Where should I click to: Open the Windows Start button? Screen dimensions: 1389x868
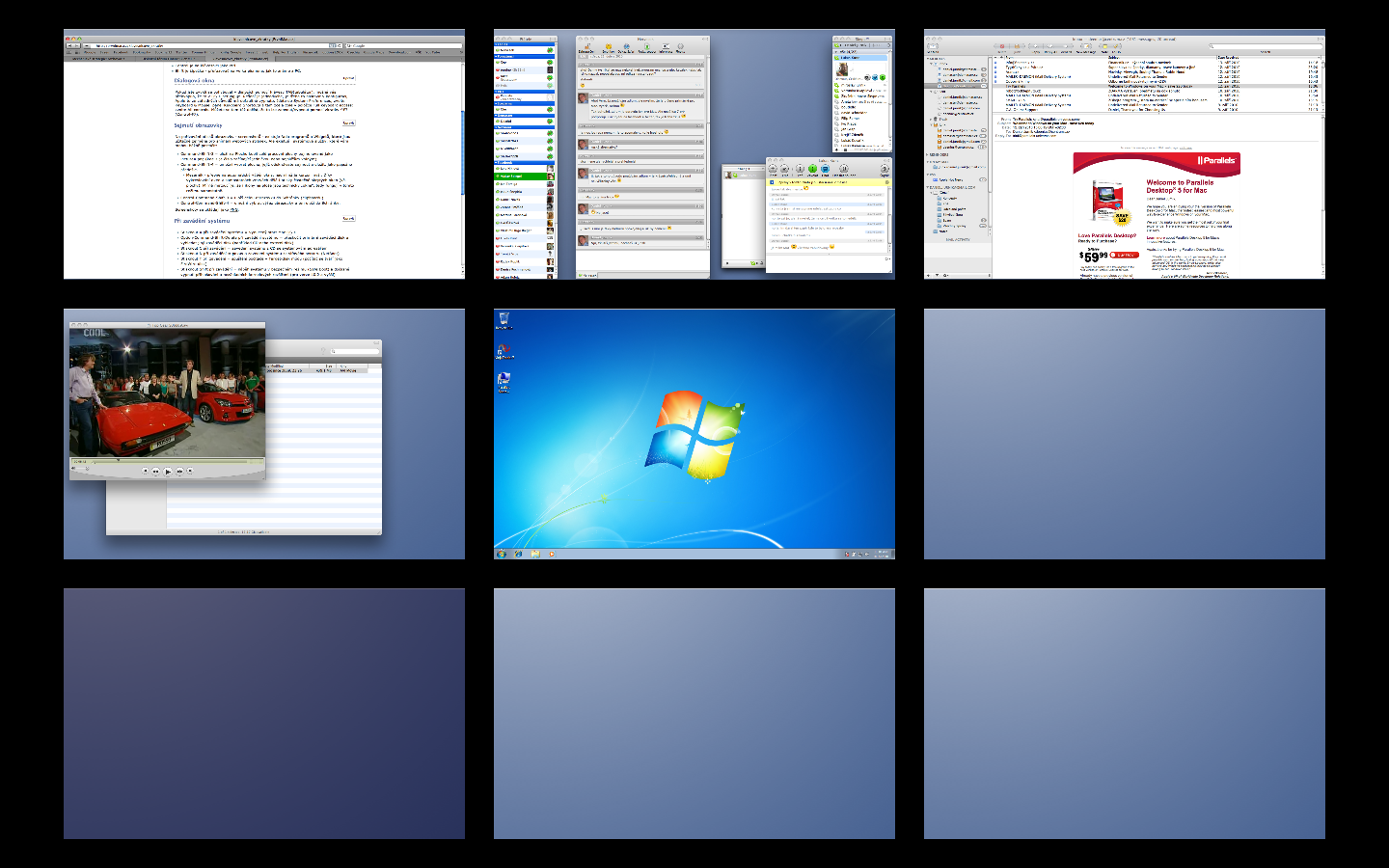(x=501, y=554)
